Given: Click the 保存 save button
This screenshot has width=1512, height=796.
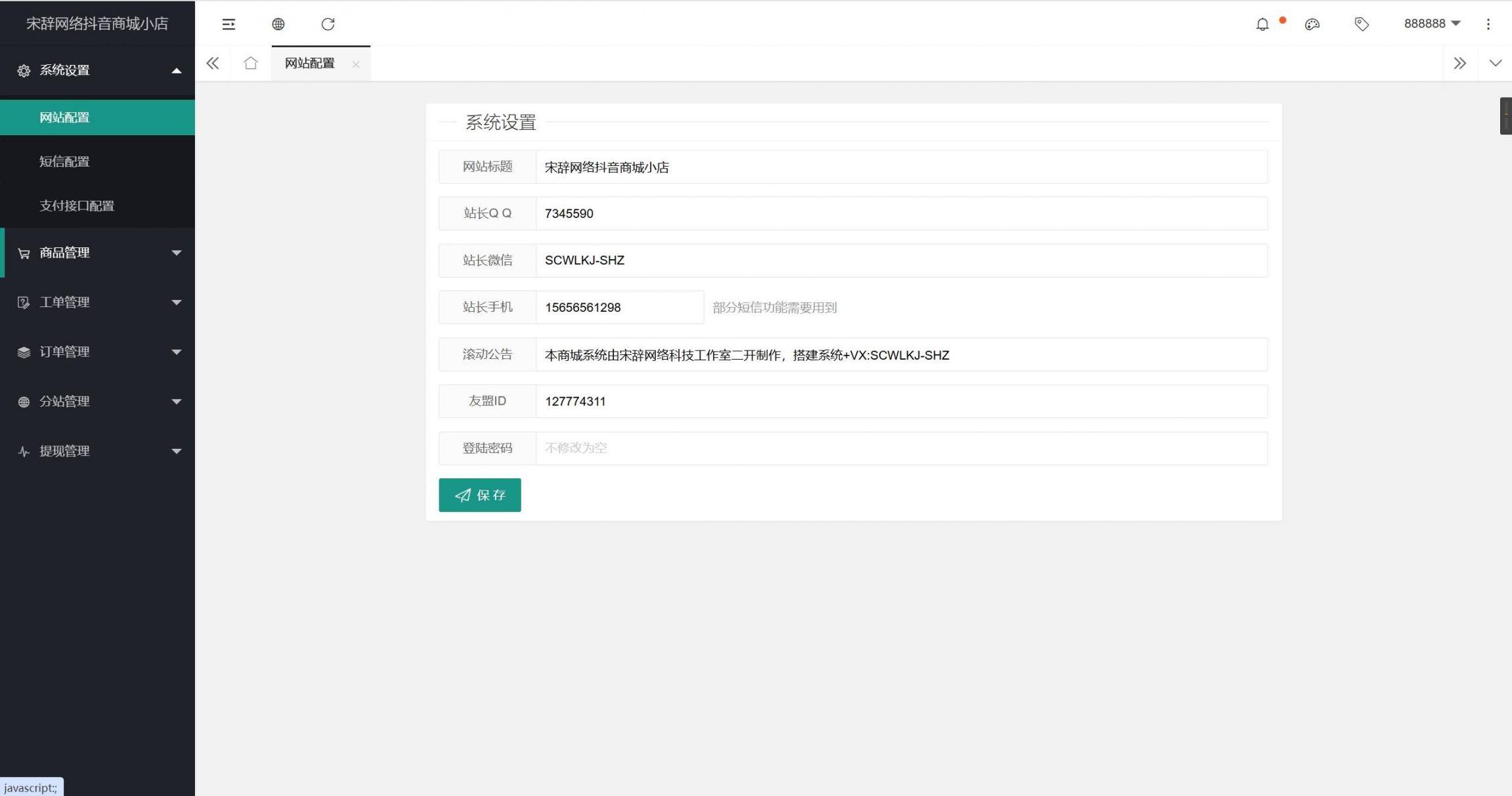Looking at the screenshot, I should click(479, 495).
